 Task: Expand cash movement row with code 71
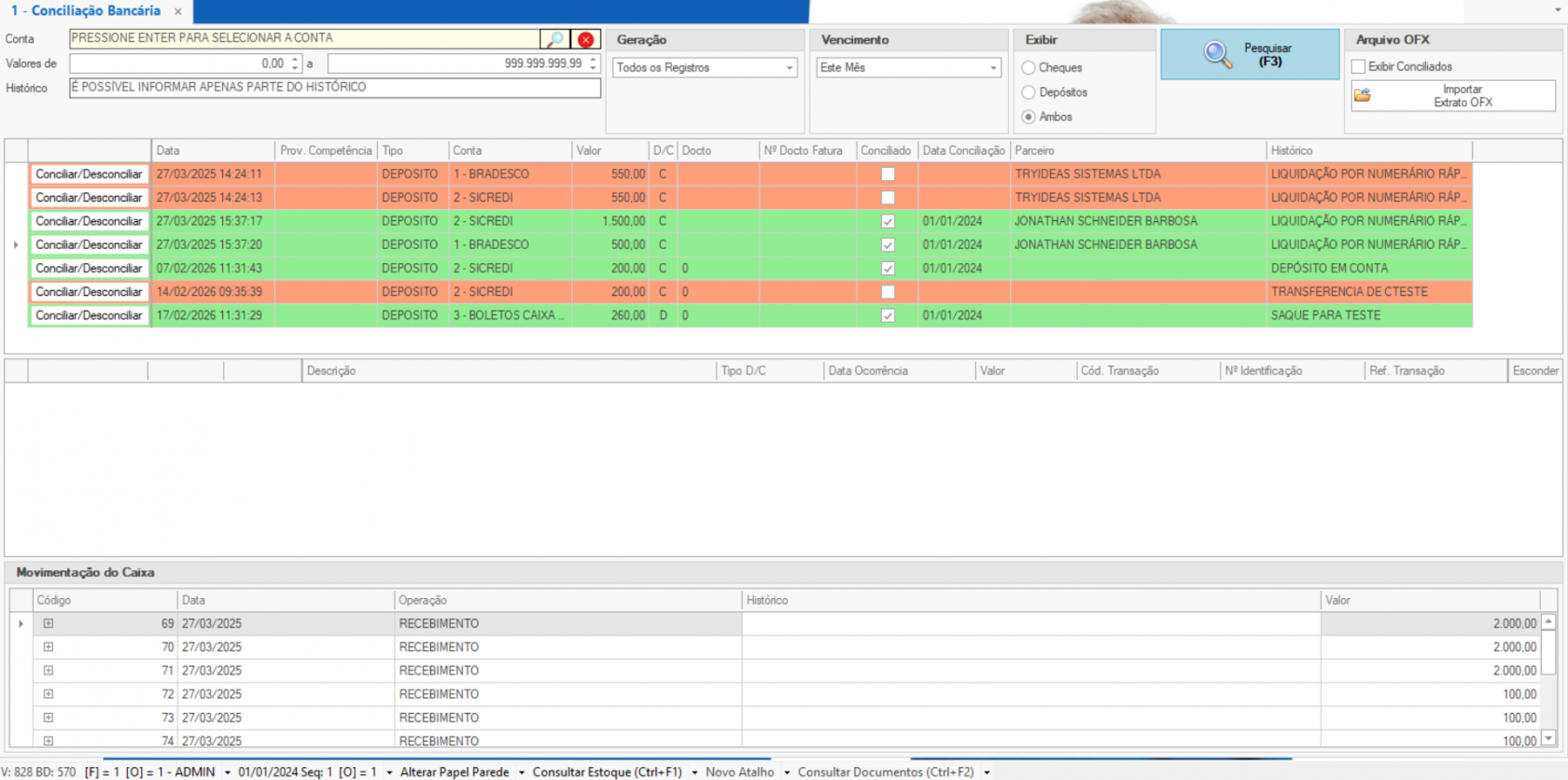pos(49,671)
